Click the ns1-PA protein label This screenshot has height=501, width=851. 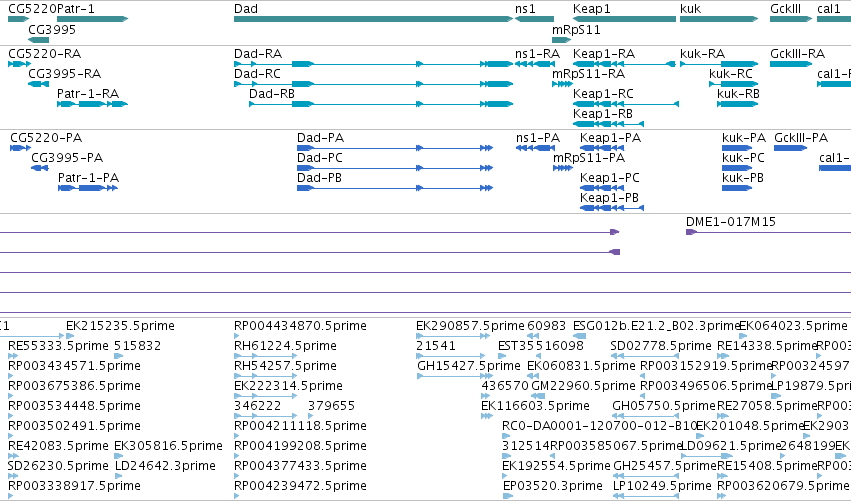tap(538, 137)
